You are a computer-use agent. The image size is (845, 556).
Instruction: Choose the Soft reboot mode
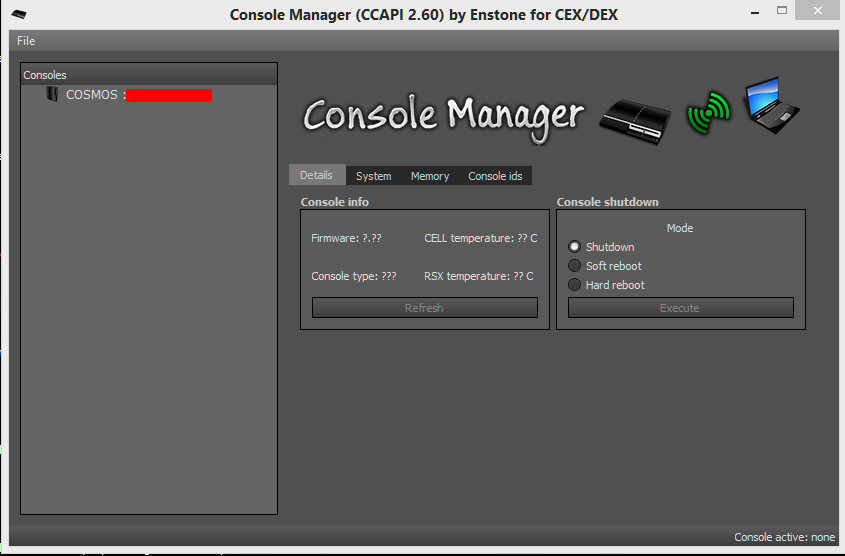click(575, 266)
